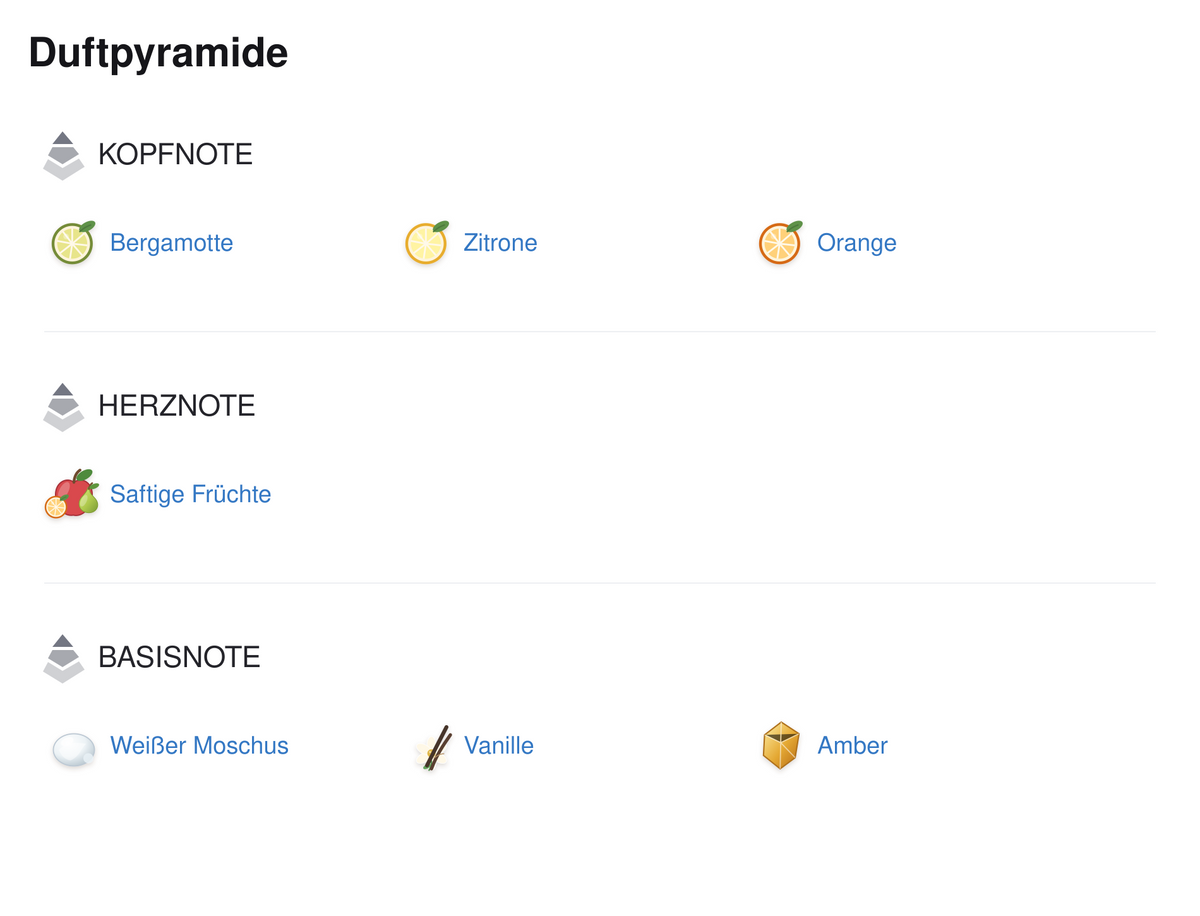This screenshot has width=1200, height=916.
Task: Click the Vanille pod flower icon
Action: (431, 747)
